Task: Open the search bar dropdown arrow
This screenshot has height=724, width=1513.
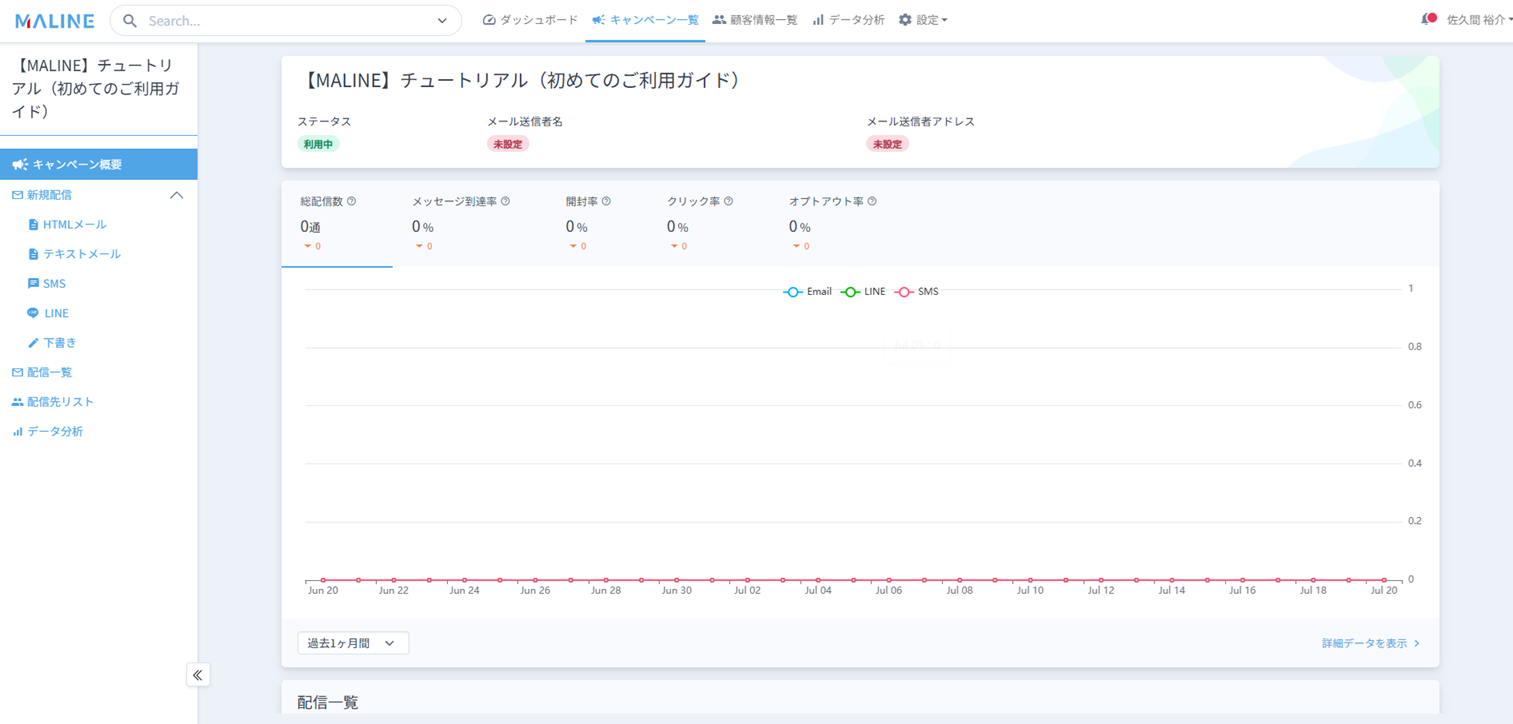Action: click(442, 21)
